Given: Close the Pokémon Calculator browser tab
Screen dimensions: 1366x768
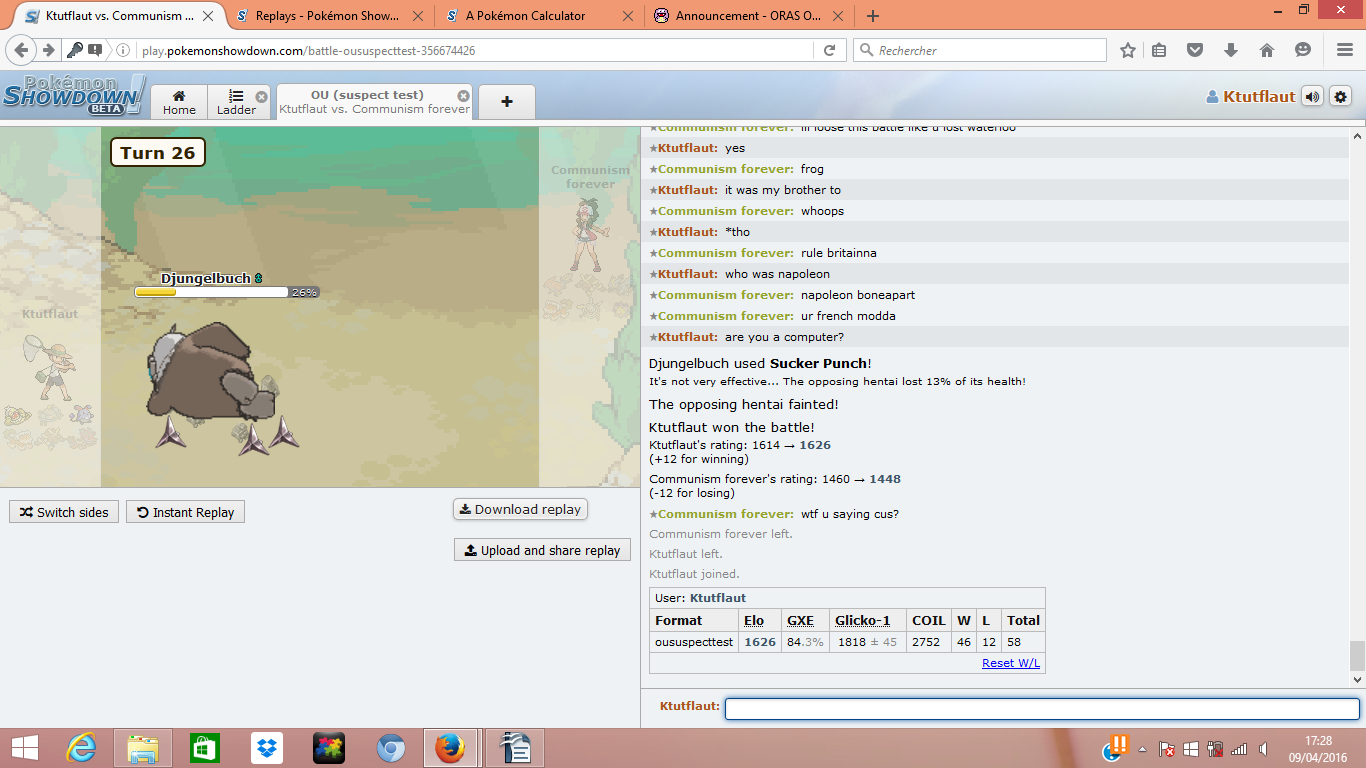Looking at the screenshot, I should coord(628,16).
